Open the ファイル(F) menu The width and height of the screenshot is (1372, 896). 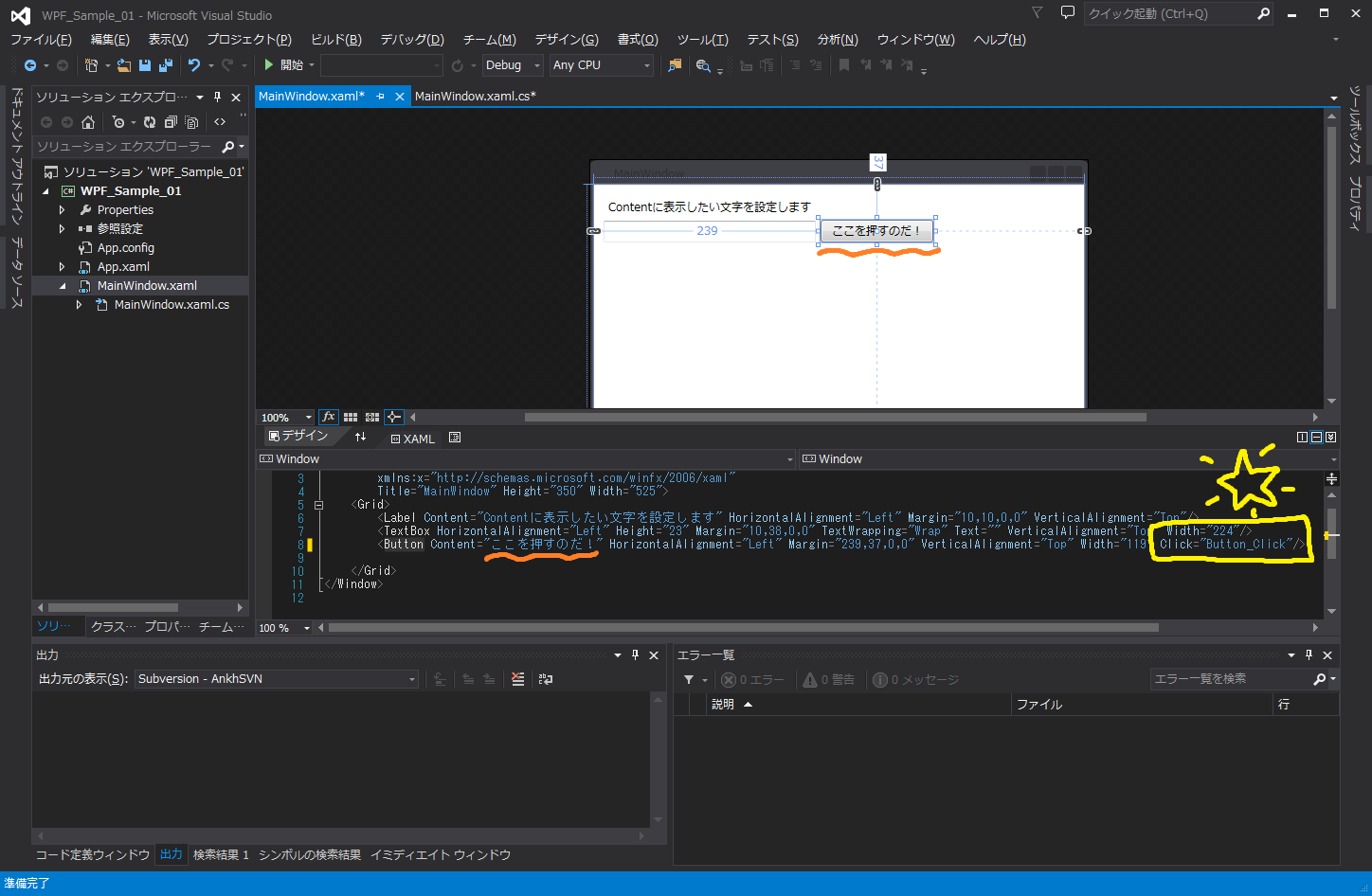tap(41, 40)
